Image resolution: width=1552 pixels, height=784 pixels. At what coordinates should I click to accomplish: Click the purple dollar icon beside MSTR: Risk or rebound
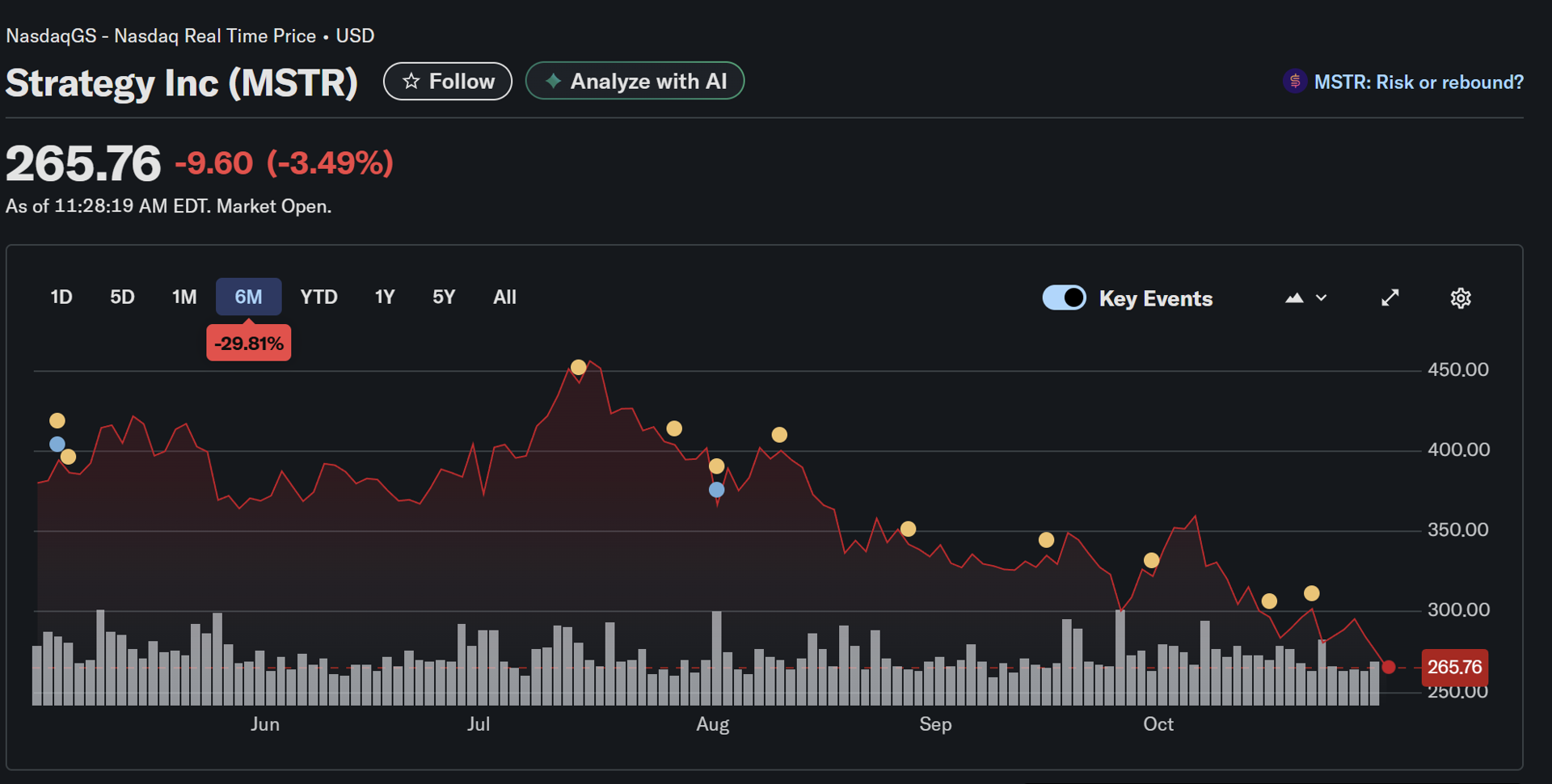pyautogui.click(x=1295, y=82)
